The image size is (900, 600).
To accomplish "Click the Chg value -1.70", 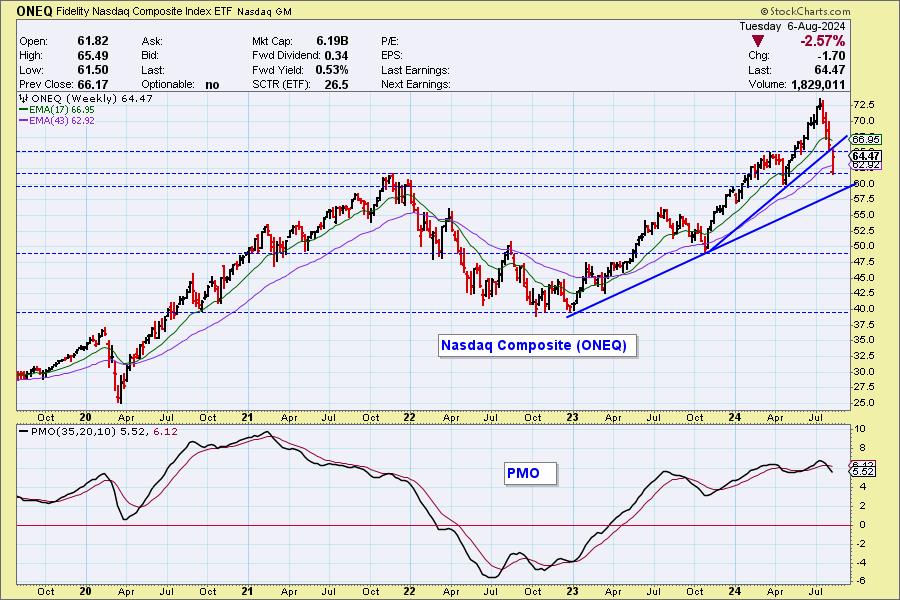I will click(831, 56).
